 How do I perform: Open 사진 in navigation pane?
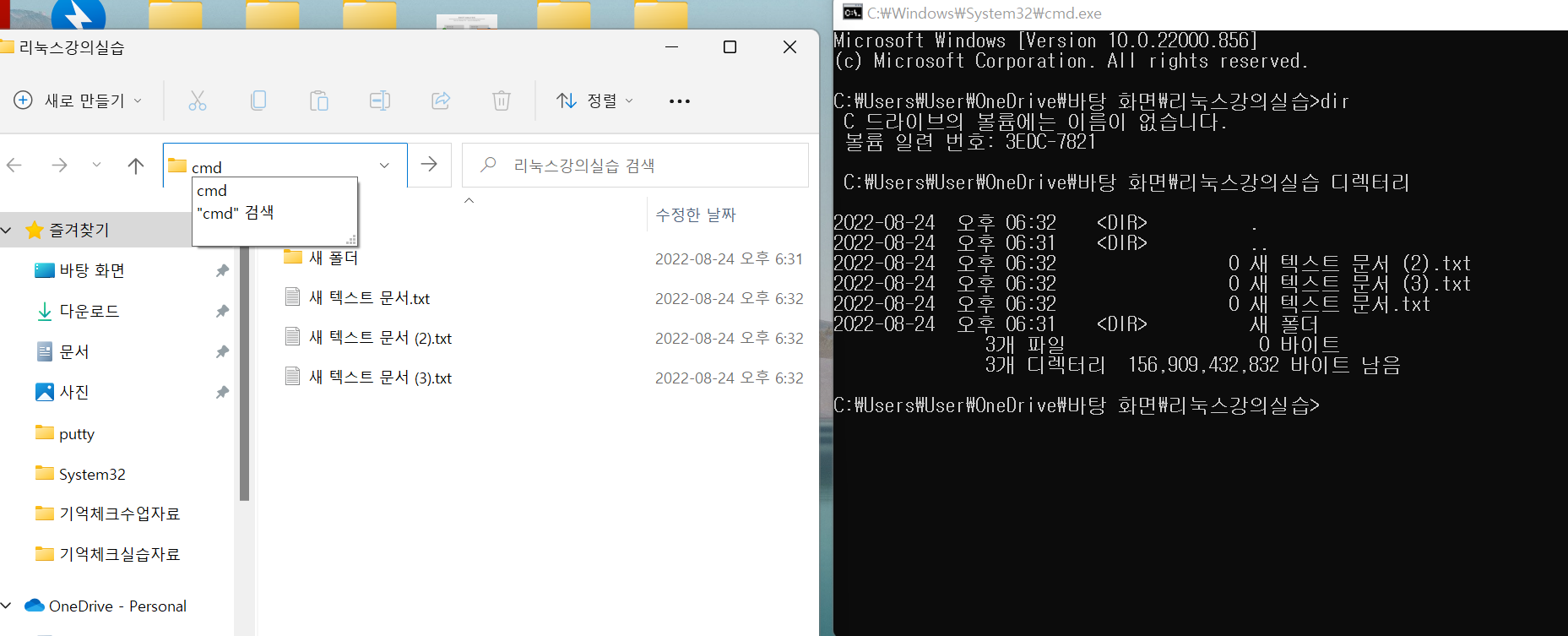74,392
